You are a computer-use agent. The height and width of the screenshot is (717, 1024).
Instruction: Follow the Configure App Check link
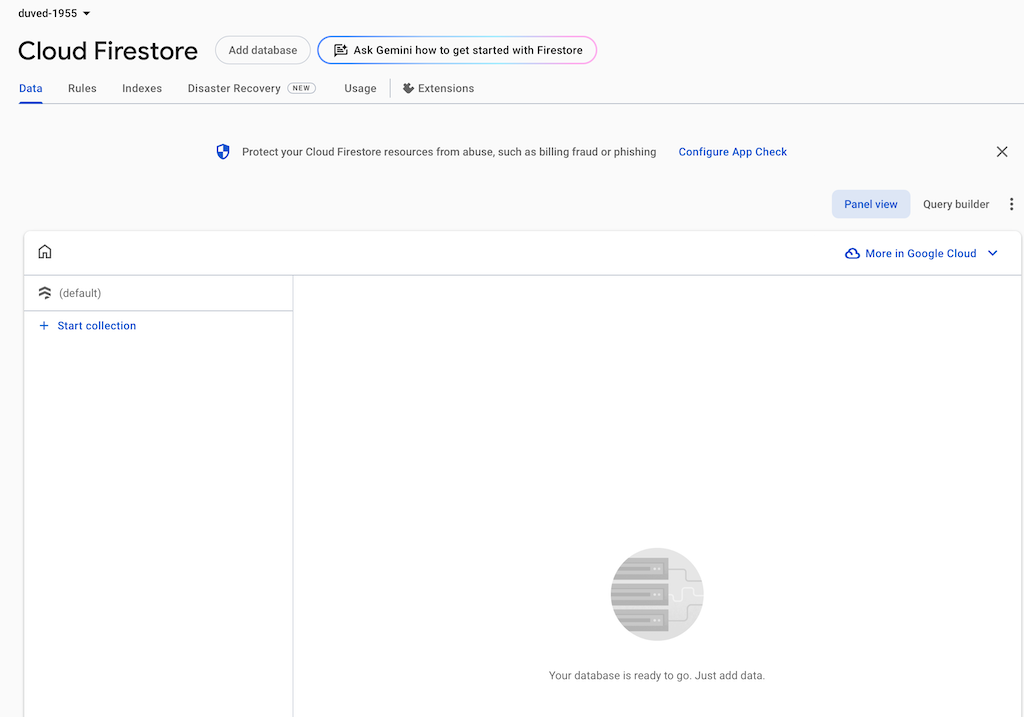click(733, 152)
